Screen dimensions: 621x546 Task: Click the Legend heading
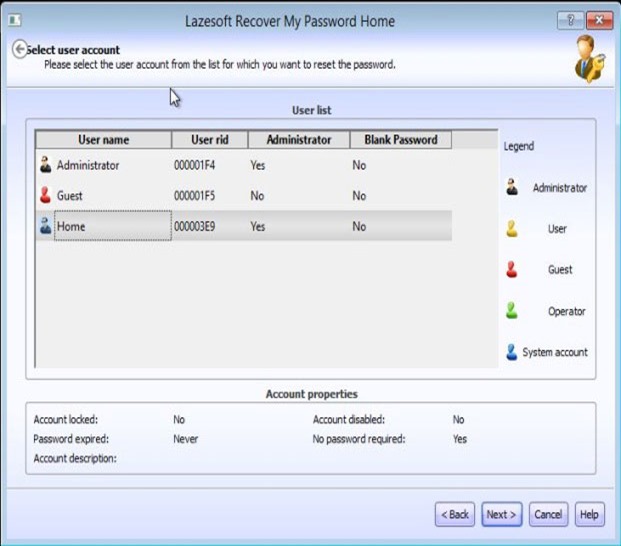[519, 146]
